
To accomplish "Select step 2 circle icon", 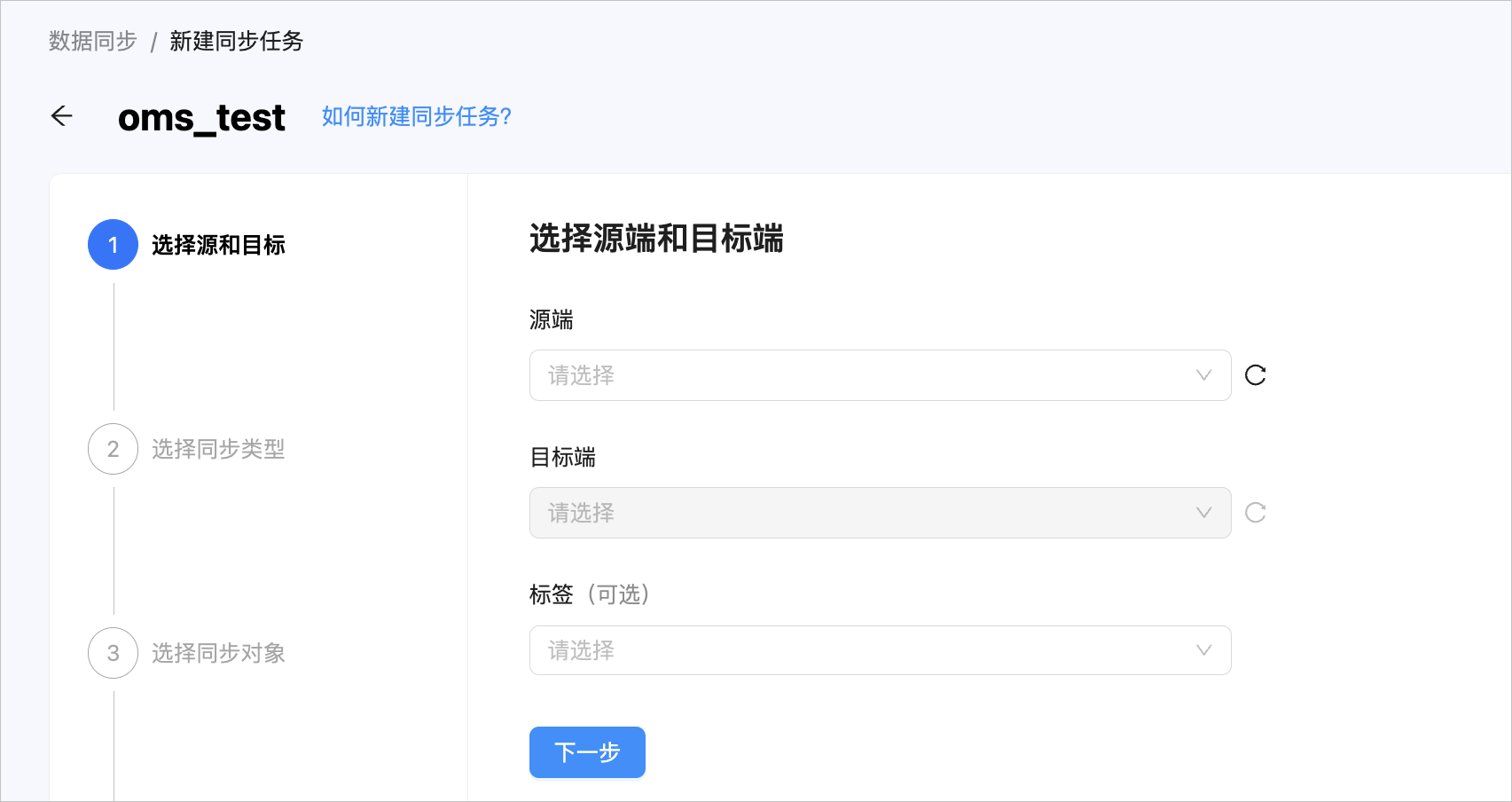I will [113, 449].
